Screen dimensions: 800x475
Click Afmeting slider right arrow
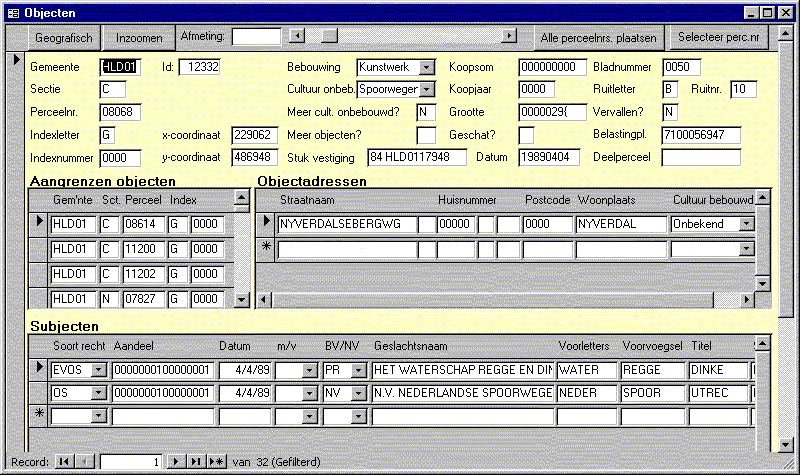pos(509,36)
